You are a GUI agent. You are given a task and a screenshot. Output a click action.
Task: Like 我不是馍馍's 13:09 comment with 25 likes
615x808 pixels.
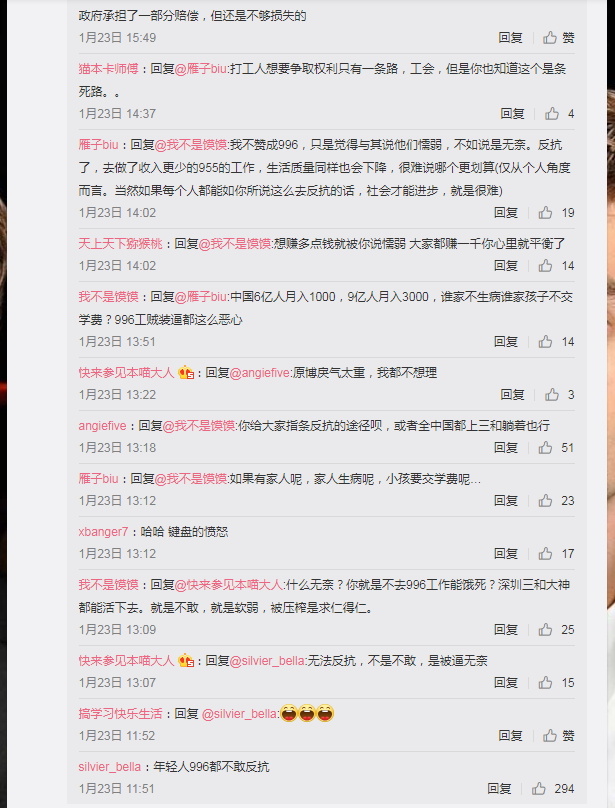pyautogui.click(x=545, y=630)
